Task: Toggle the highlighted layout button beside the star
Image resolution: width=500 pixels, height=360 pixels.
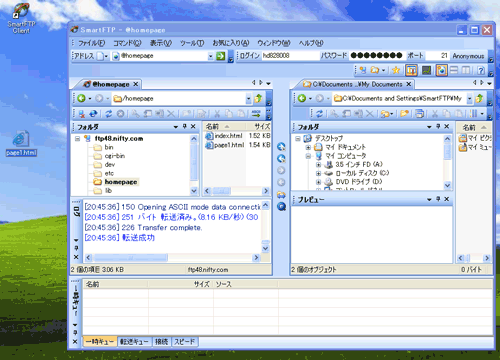Action: [x=411, y=70]
